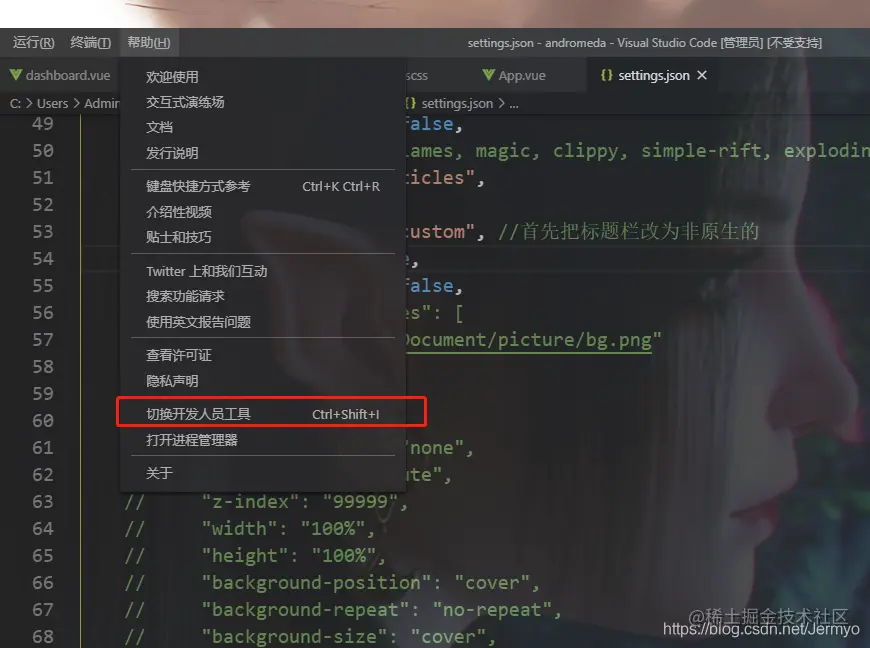Close the settings.json tab
The height and width of the screenshot is (648, 870).
[702, 75]
